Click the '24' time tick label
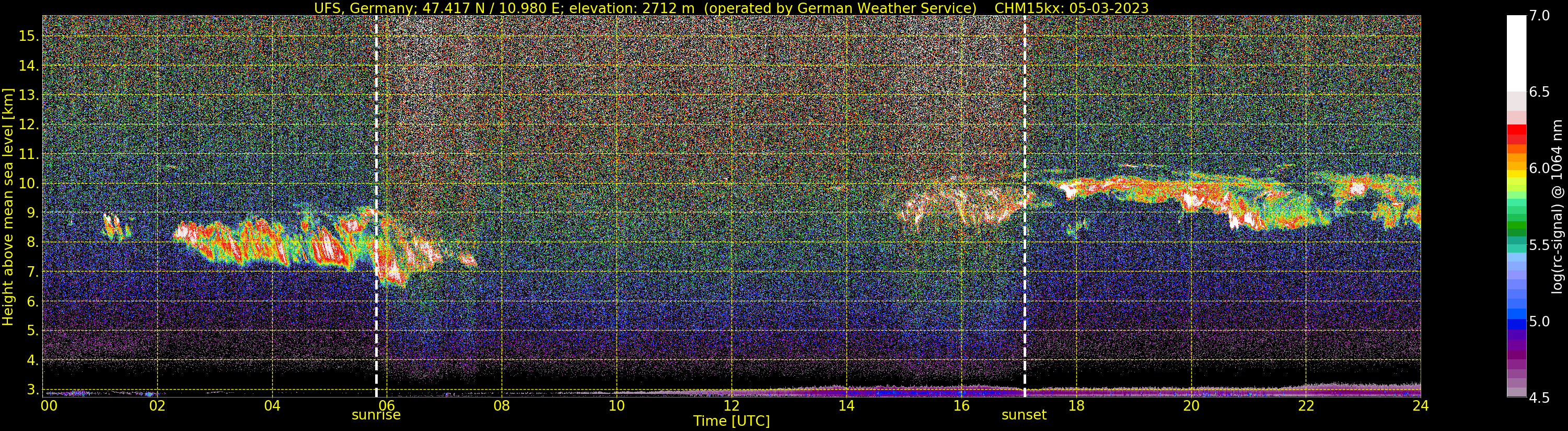 (x=1421, y=405)
